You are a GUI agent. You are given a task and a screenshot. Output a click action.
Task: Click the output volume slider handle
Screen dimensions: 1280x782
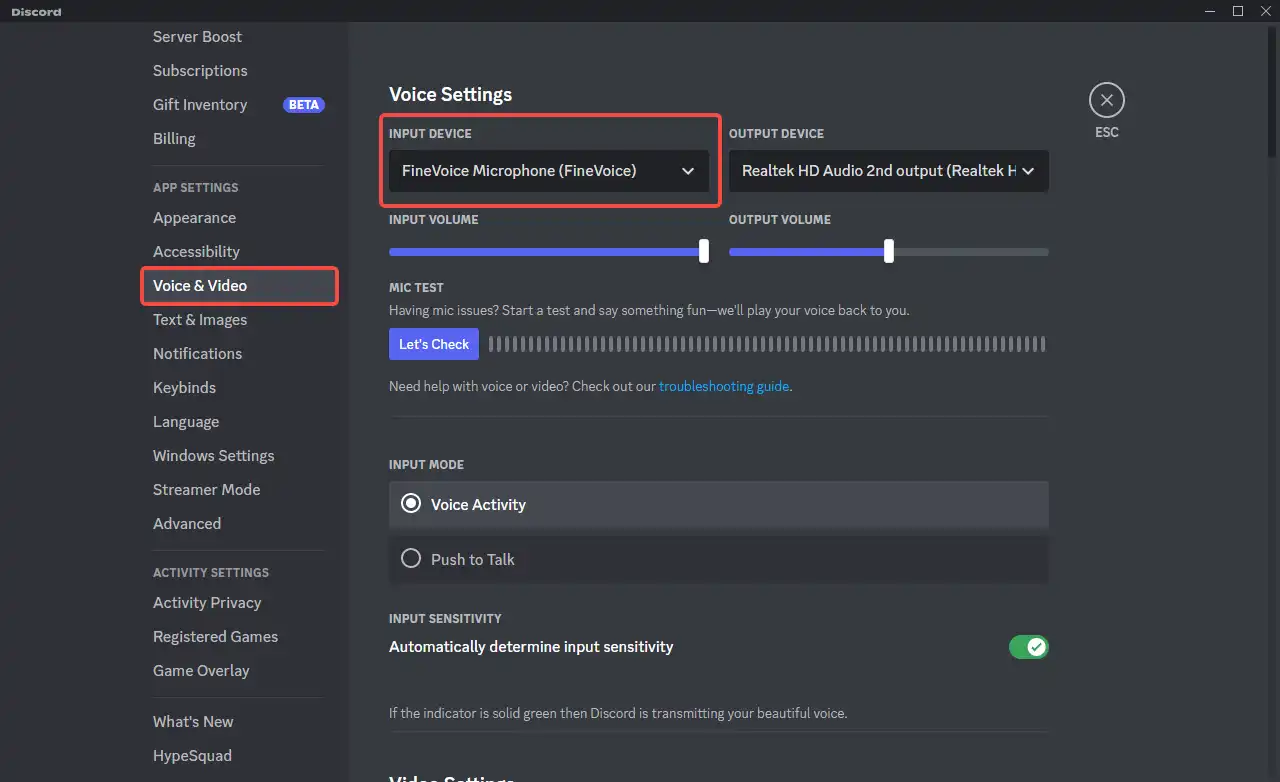889,251
